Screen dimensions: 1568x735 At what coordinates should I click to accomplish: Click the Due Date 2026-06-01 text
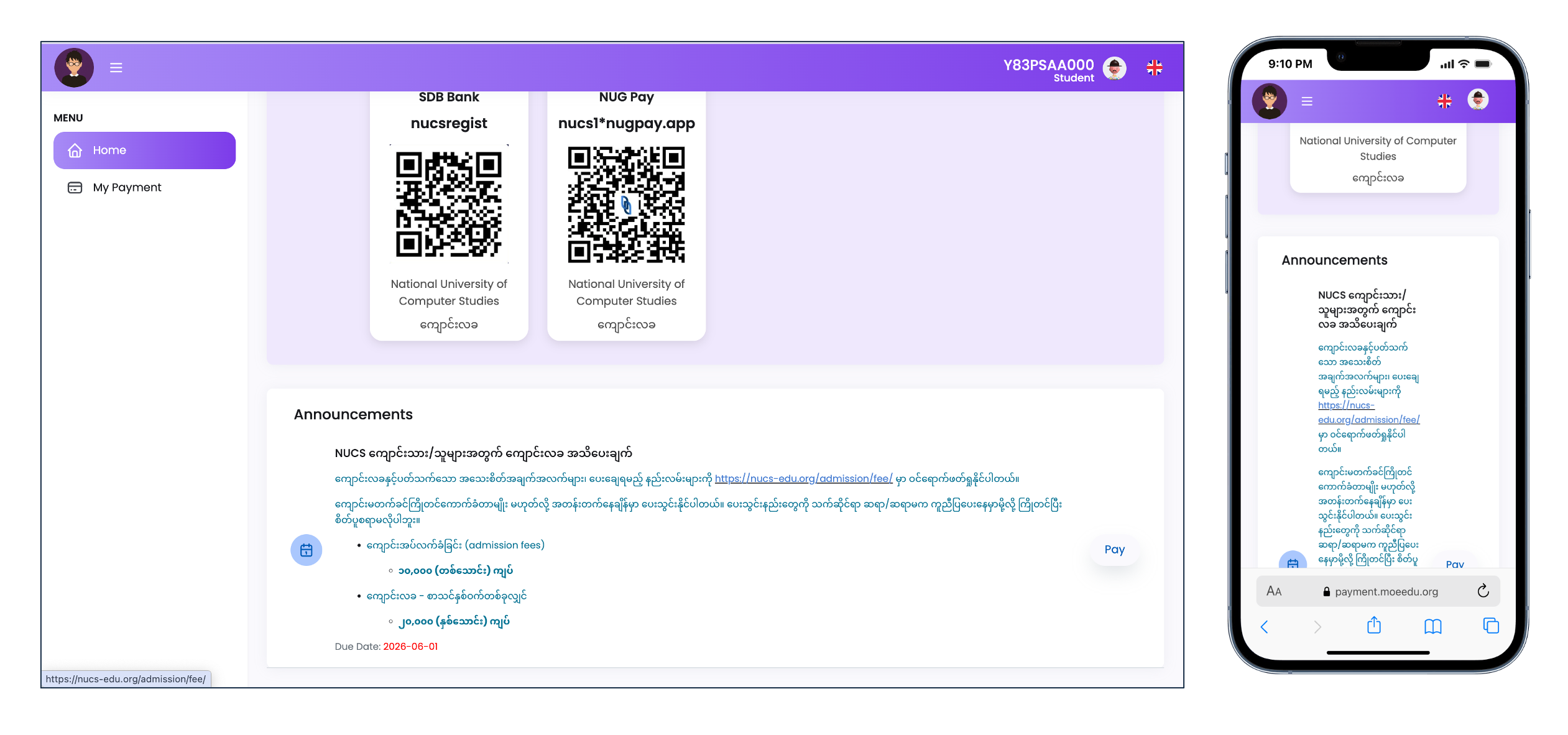(x=386, y=647)
